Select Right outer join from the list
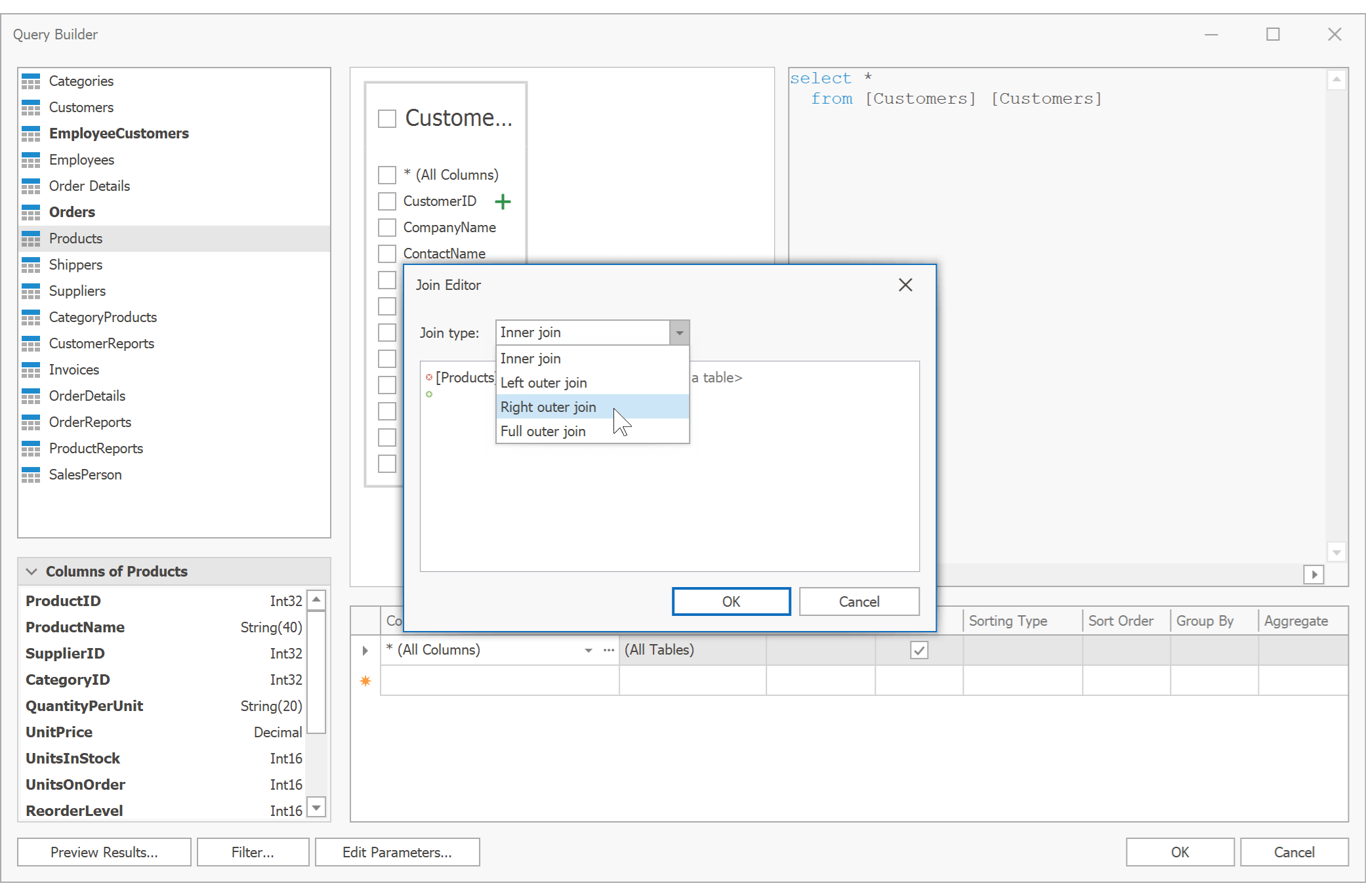Image resolution: width=1366 pixels, height=896 pixels. [548, 407]
